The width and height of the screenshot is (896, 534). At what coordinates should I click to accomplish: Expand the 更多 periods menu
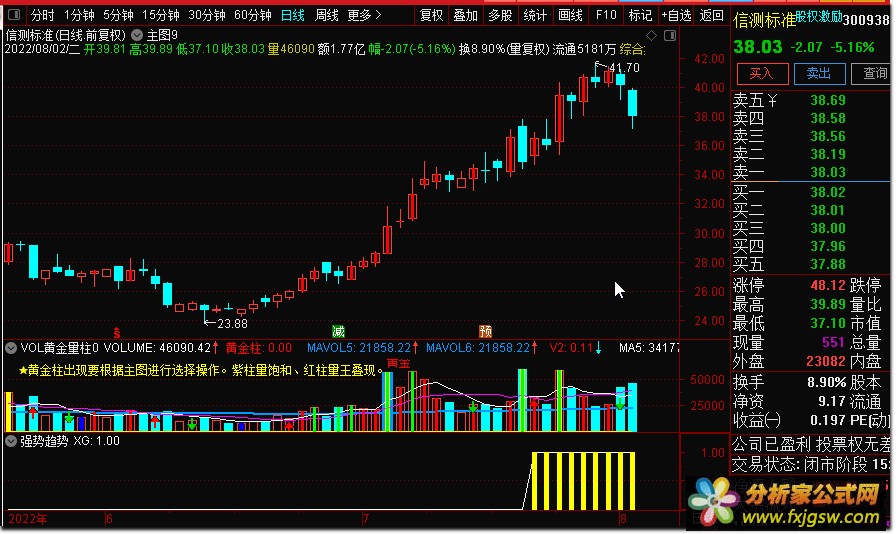click(365, 15)
